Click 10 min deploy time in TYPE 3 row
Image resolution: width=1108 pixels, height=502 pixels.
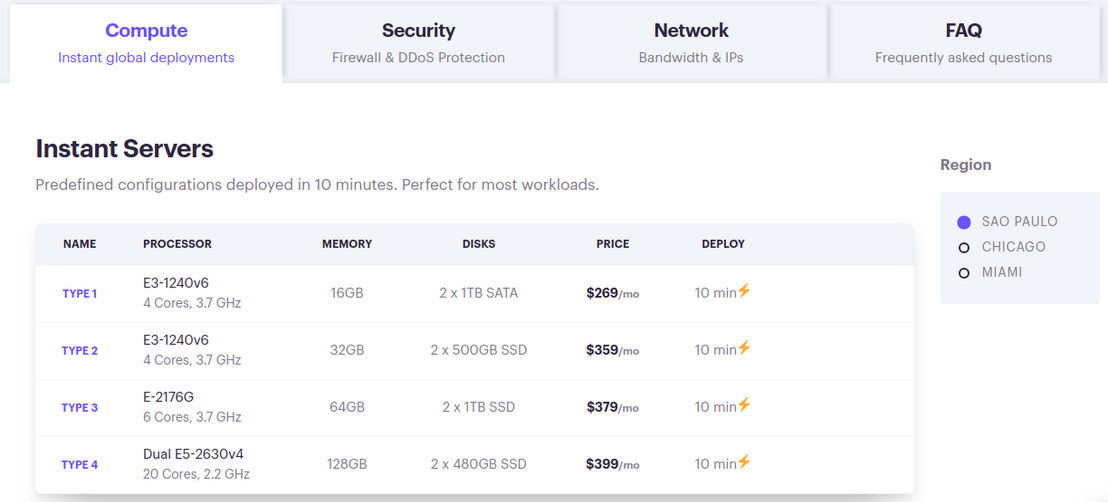point(716,408)
